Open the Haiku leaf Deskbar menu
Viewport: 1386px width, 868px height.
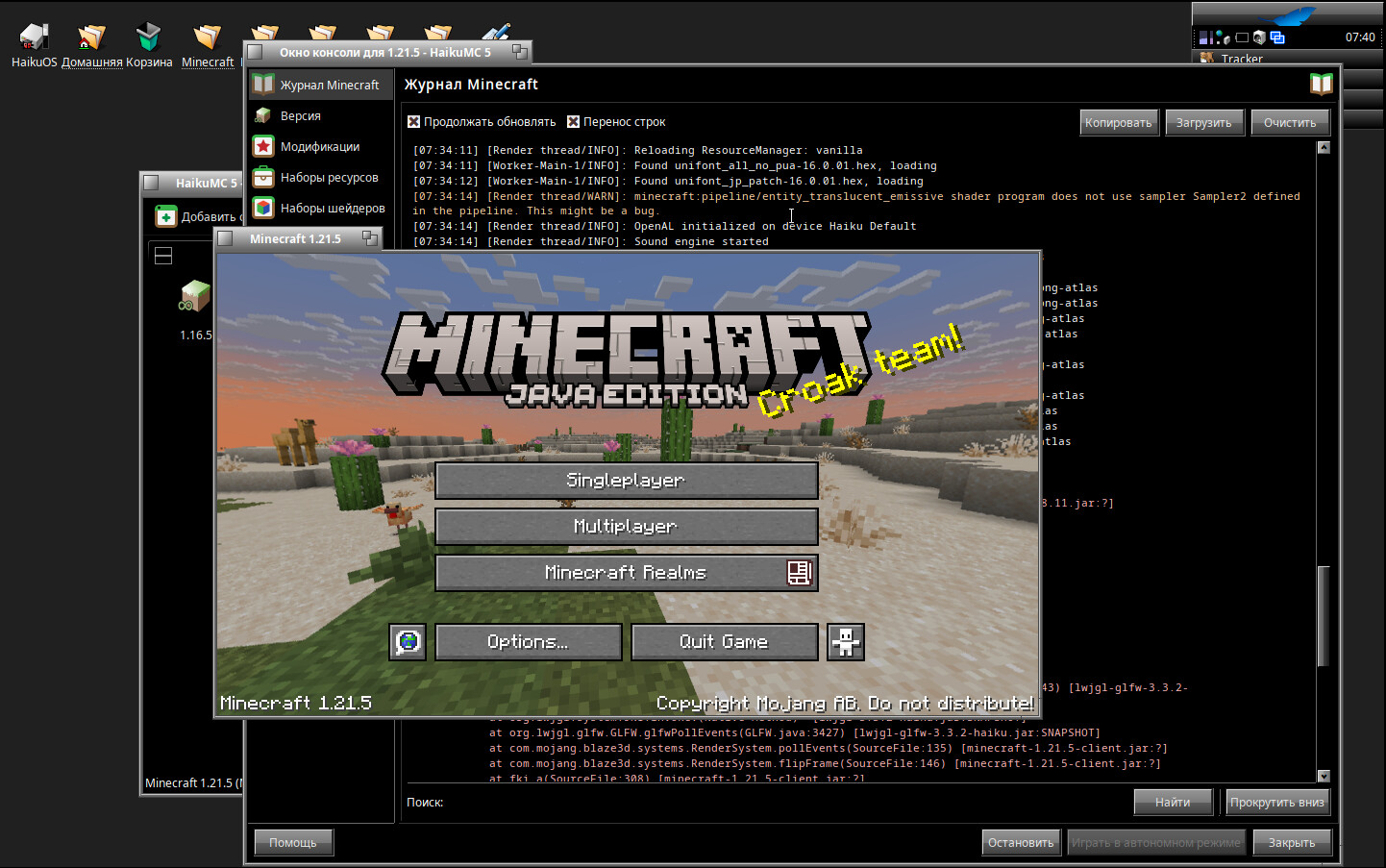[1286, 14]
